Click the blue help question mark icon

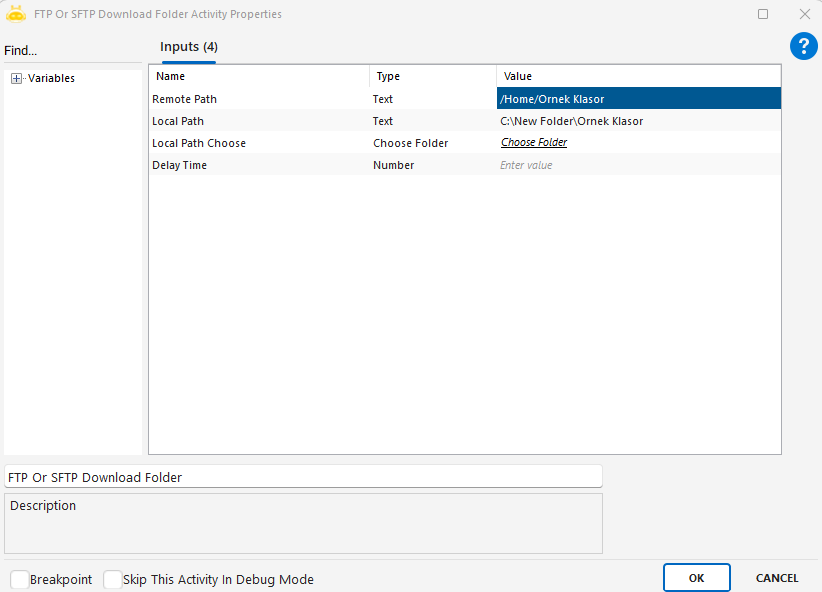[804, 46]
